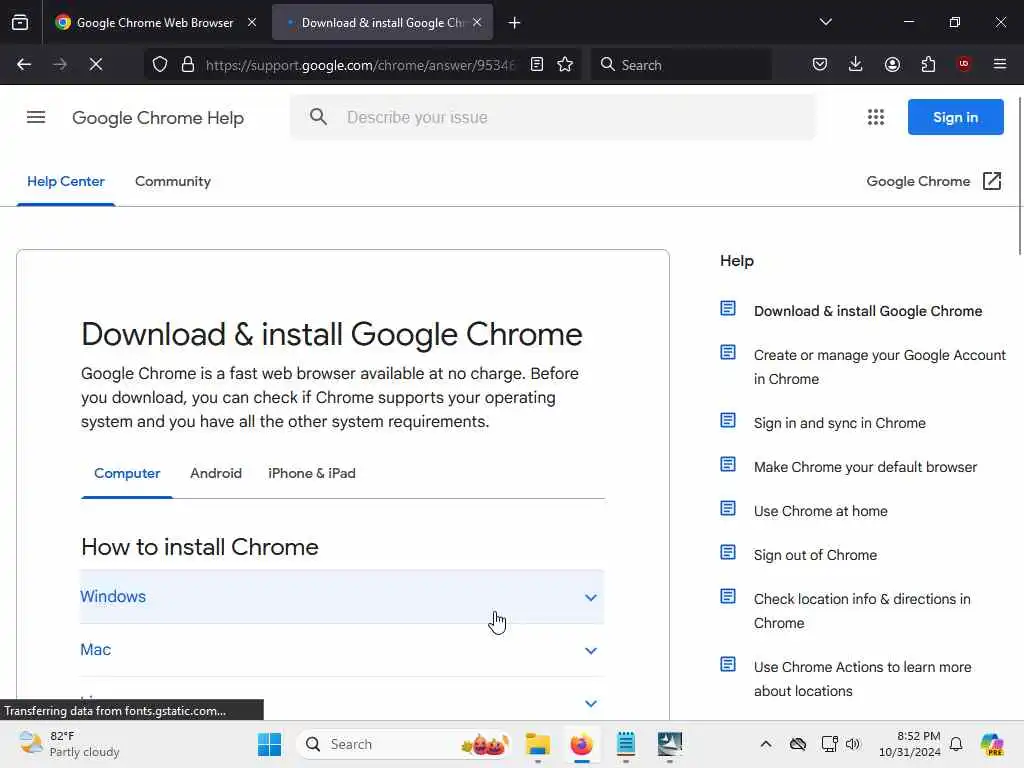Close the Download & install Google Chrome tab
Image resolution: width=1024 pixels, height=768 pixels.
point(477,22)
